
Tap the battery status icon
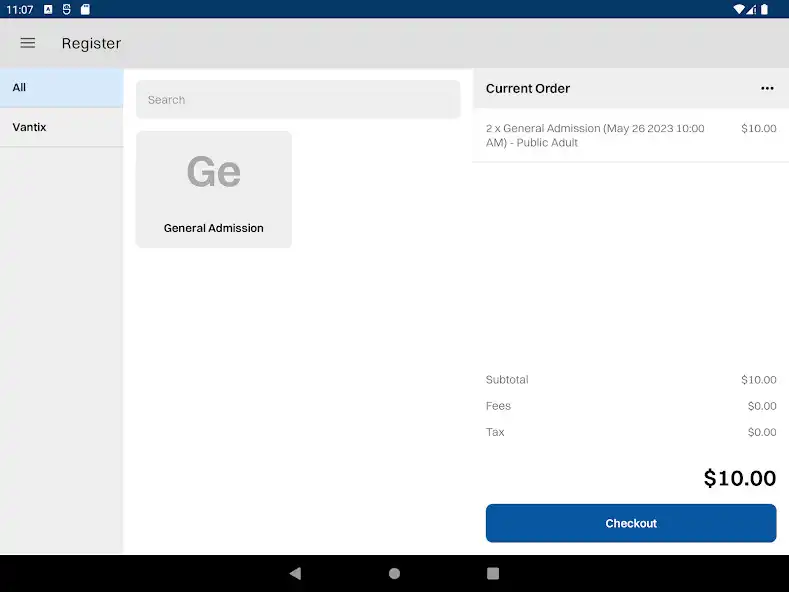click(x=764, y=9)
